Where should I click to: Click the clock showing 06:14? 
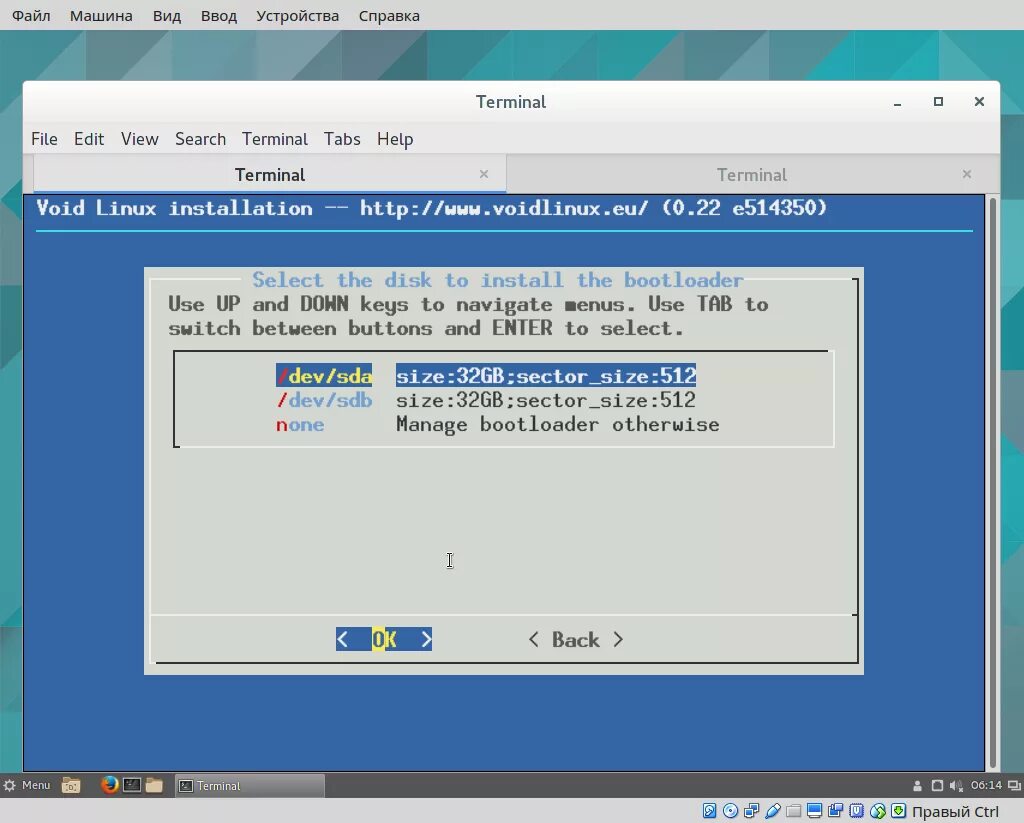click(985, 785)
